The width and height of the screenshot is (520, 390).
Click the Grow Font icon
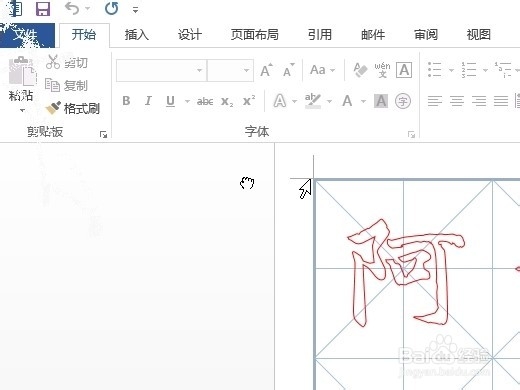tap(267, 70)
